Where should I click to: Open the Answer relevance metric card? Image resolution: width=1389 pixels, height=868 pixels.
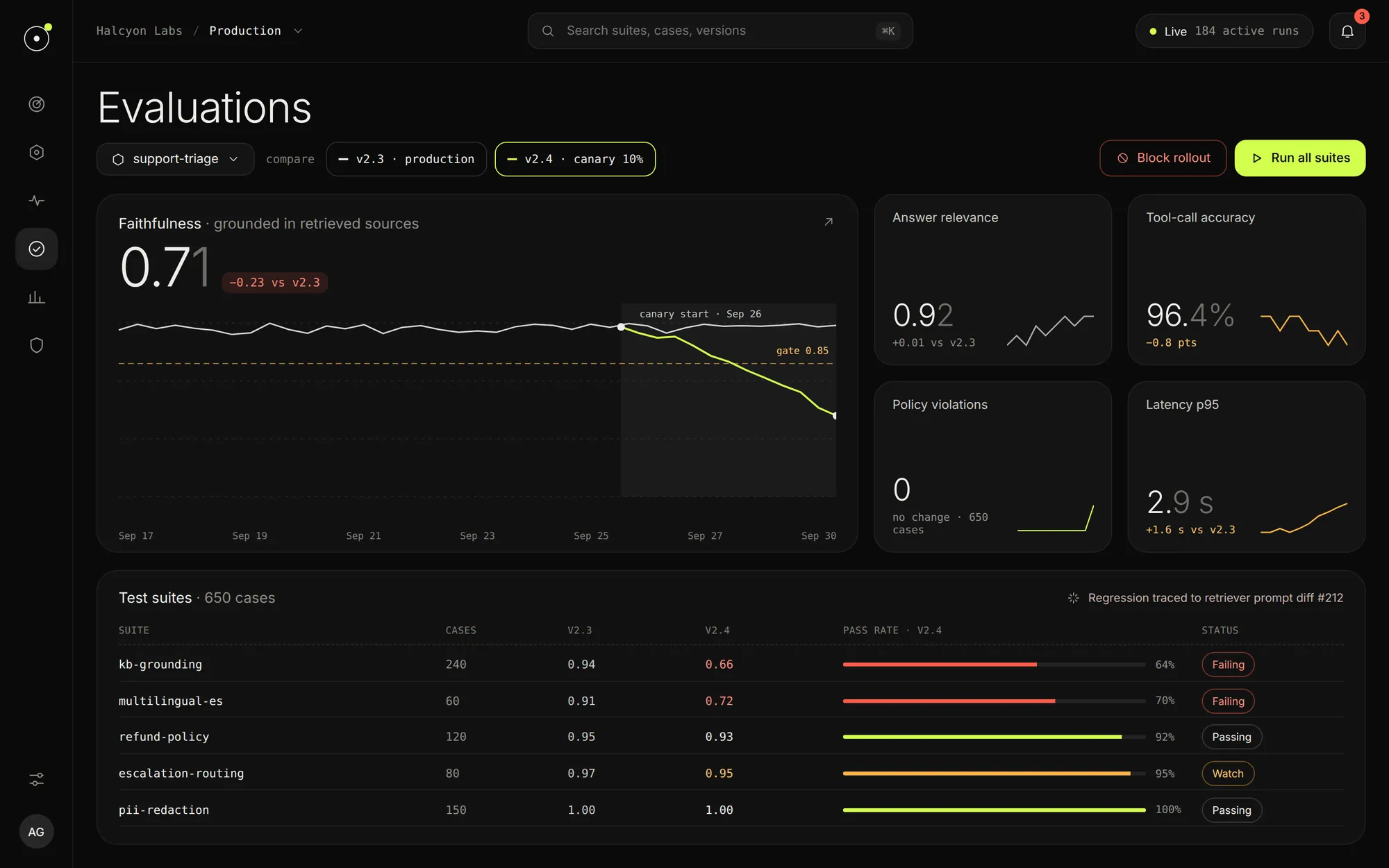993,280
